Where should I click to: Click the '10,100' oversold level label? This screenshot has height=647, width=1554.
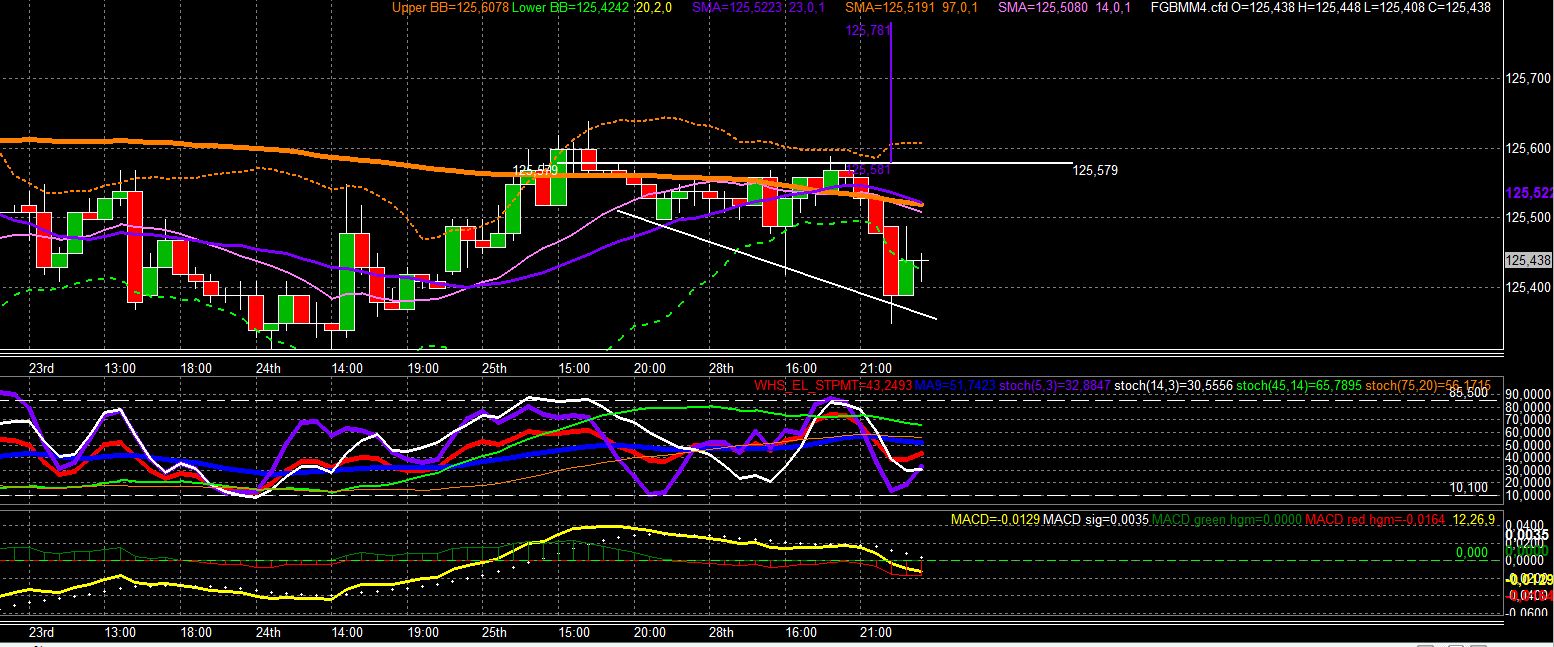(x=1469, y=488)
